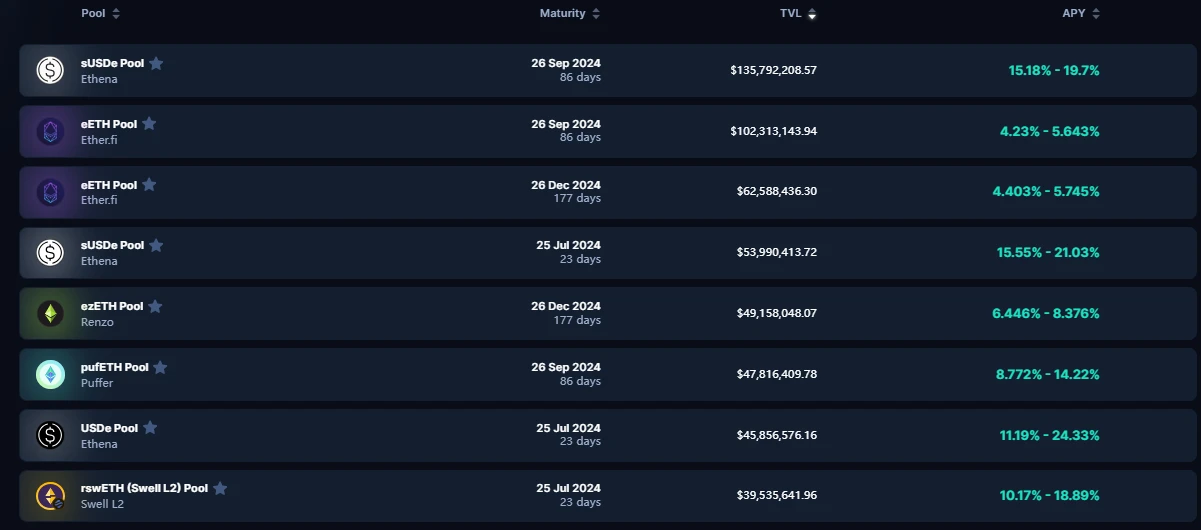Viewport: 1201px width, 530px height.
Task: Click the rswETH Swell L2 token icon
Action: pos(50,496)
